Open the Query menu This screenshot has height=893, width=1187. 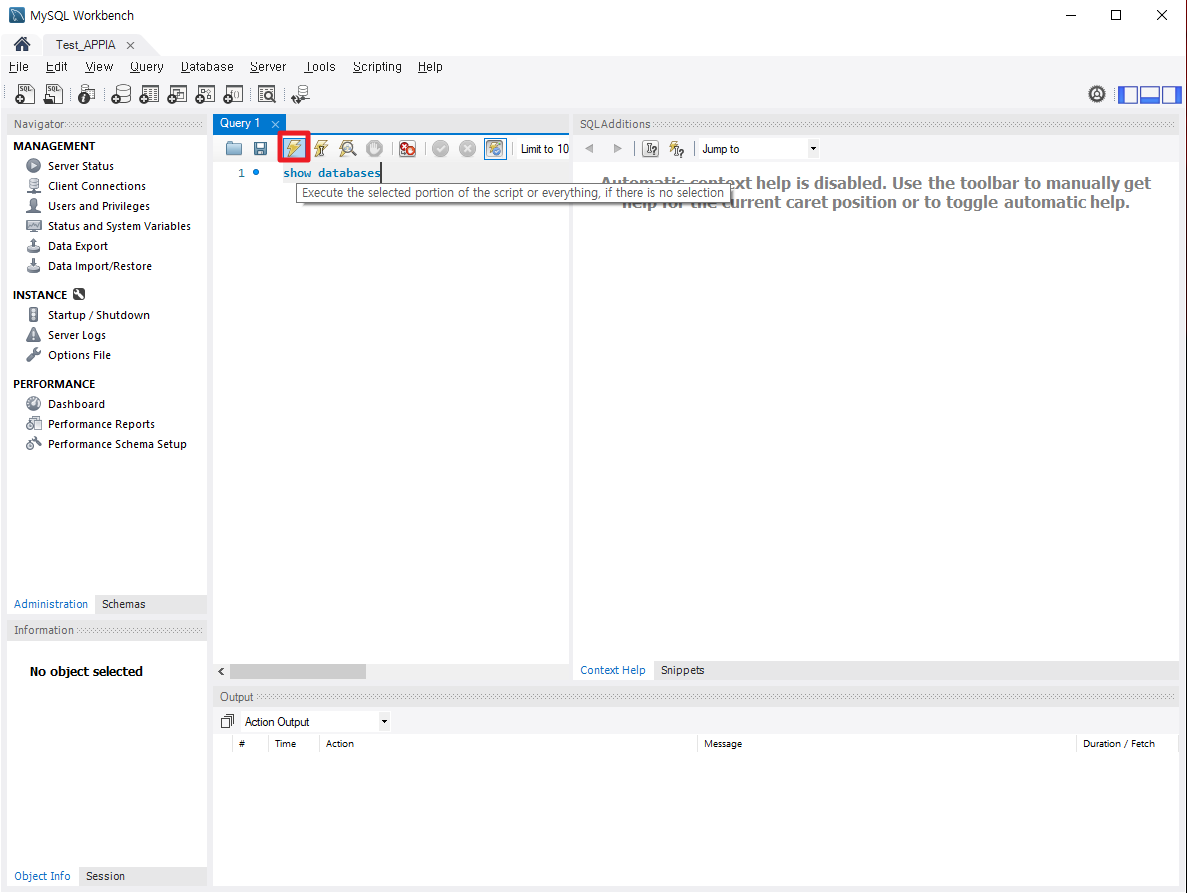click(x=146, y=67)
